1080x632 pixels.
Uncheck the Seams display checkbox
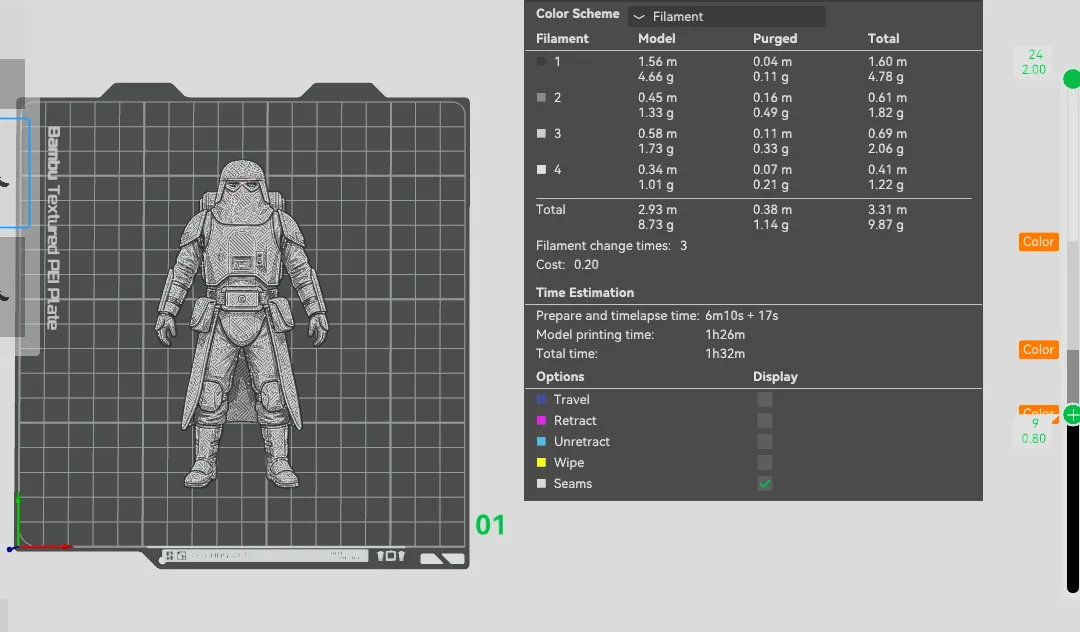click(x=765, y=483)
